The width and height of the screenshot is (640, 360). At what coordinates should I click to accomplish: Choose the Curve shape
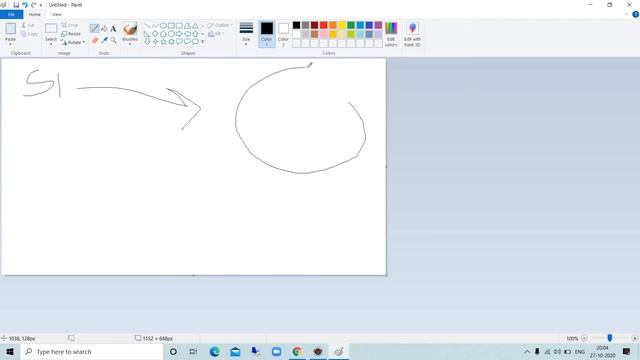point(155,26)
